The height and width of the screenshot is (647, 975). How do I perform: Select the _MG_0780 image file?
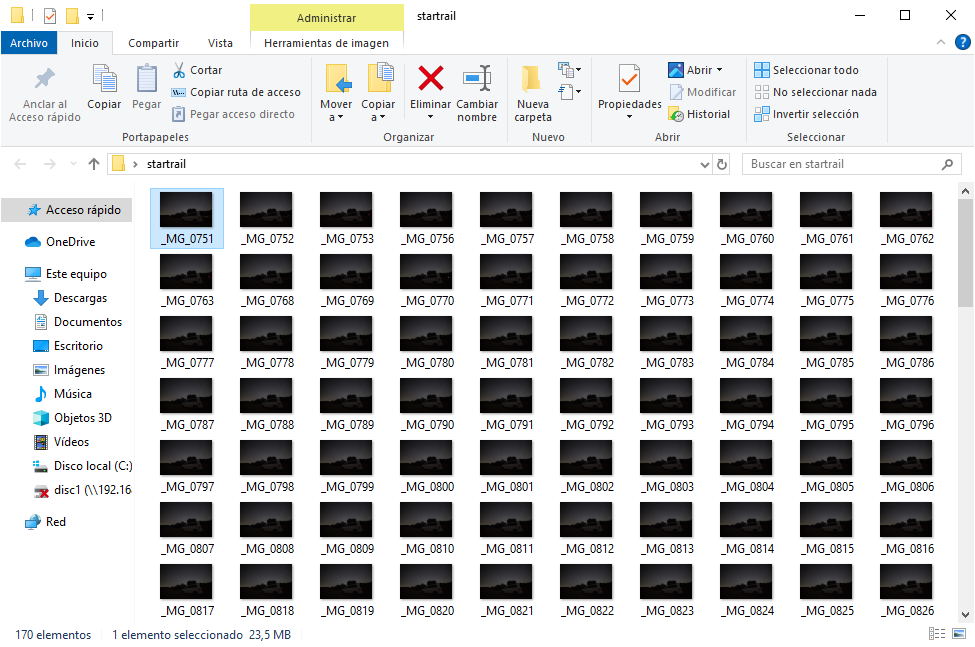point(427,342)
